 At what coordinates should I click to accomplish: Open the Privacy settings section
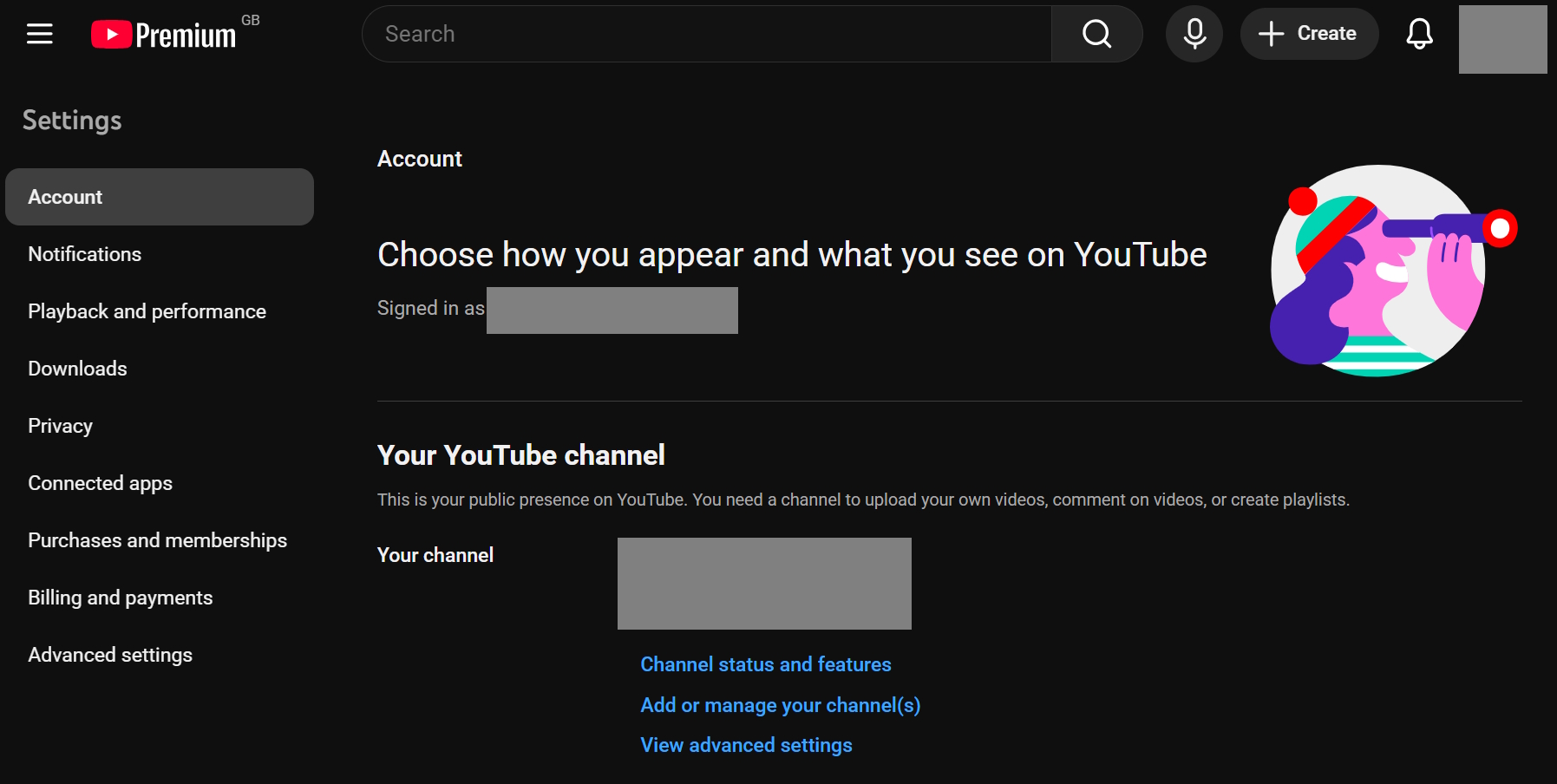pyautogui.click(x=60, y=425)
